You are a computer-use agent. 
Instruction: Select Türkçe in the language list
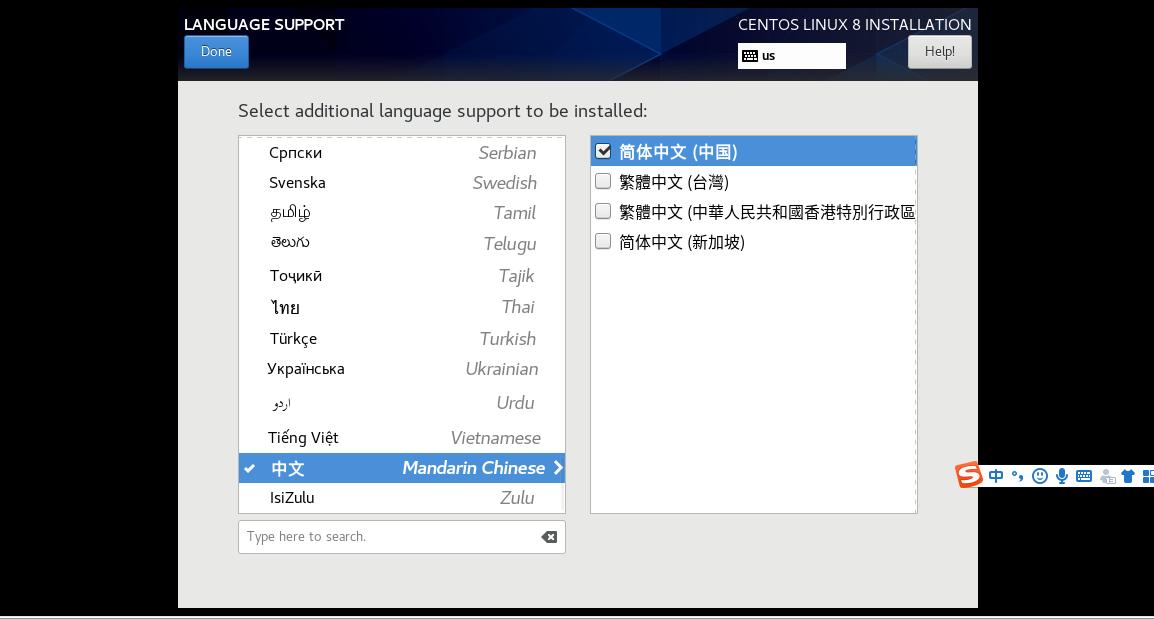click(x=400, y=338)
